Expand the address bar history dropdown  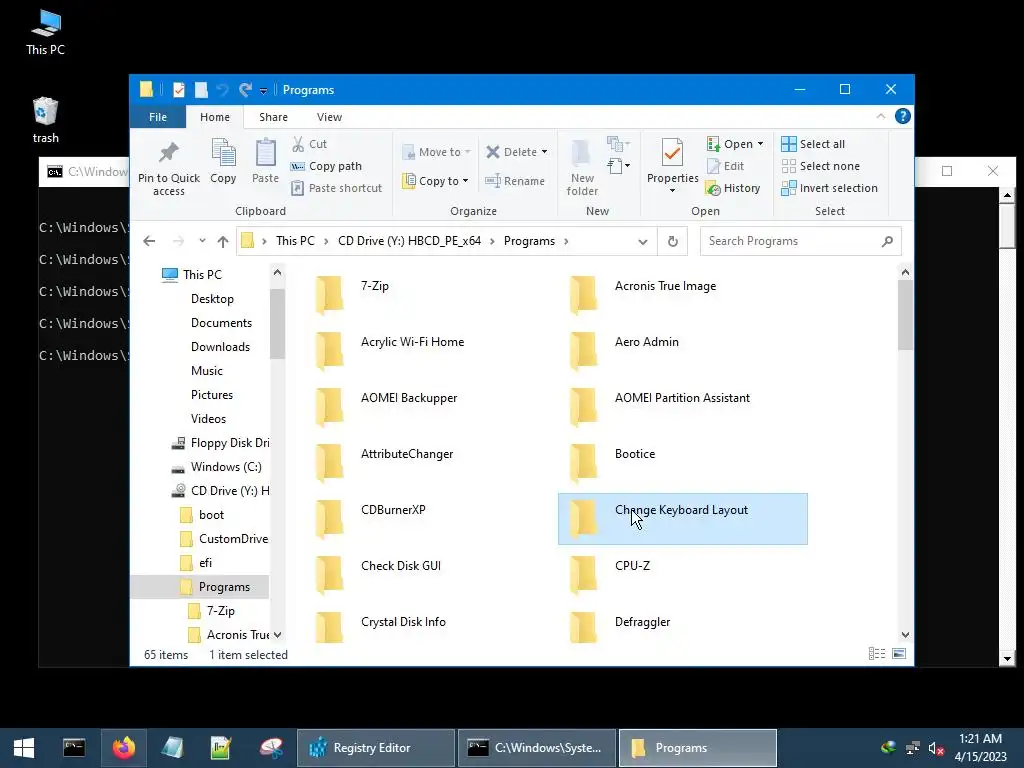pyautogui.click(x=643, y=242)
